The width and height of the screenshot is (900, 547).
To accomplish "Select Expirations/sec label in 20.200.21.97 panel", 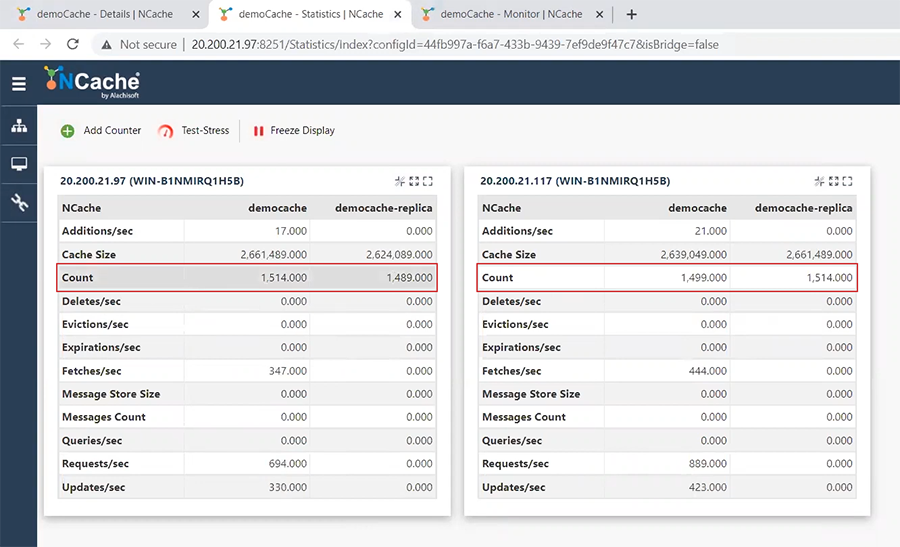I will pos(101,348).
